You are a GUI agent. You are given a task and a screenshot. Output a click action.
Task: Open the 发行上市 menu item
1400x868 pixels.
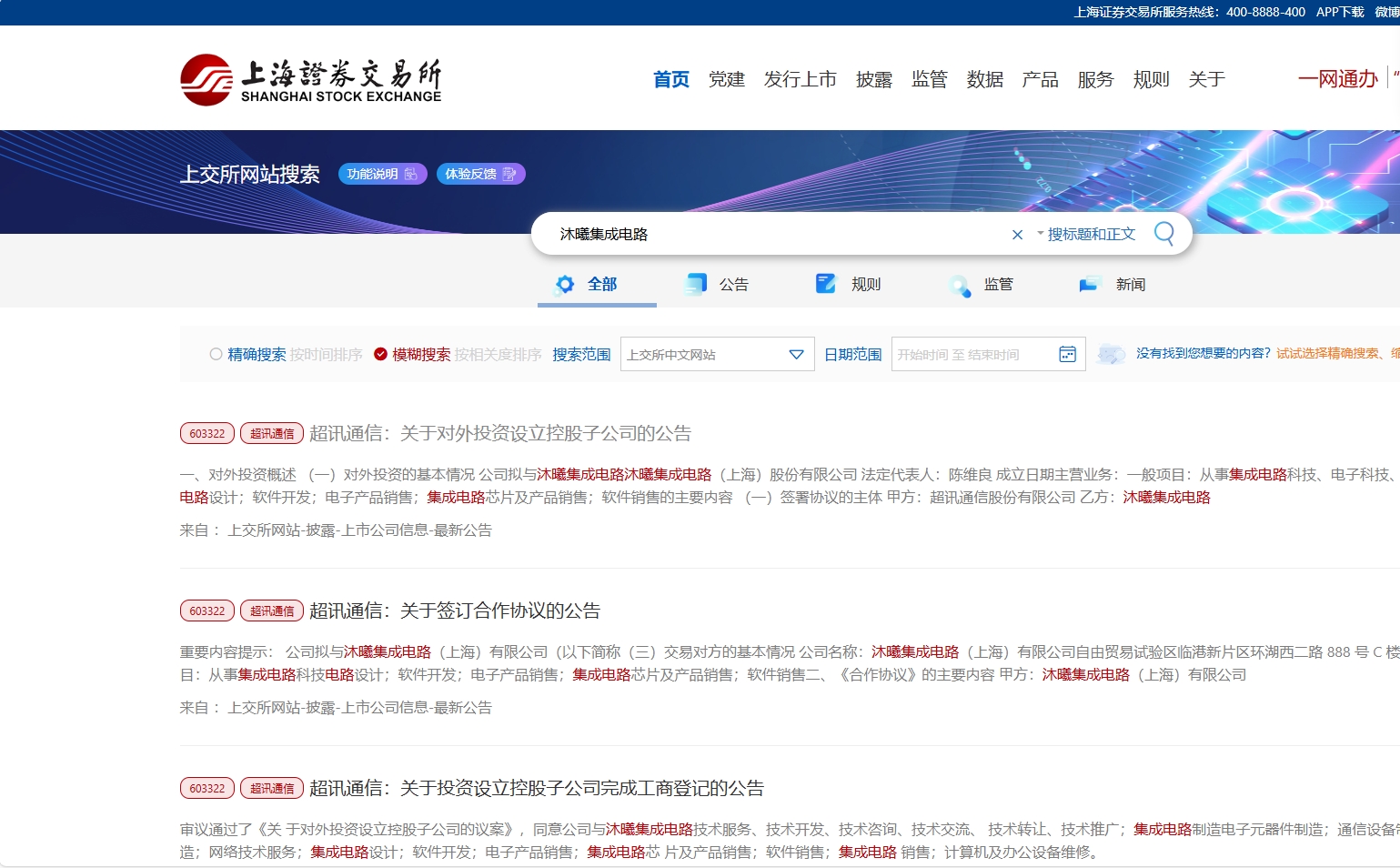pos(801,79)
